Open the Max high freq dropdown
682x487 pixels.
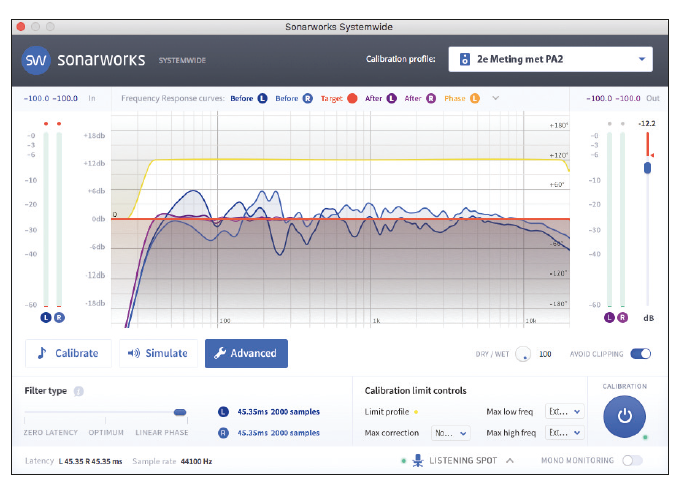(564, 433)
